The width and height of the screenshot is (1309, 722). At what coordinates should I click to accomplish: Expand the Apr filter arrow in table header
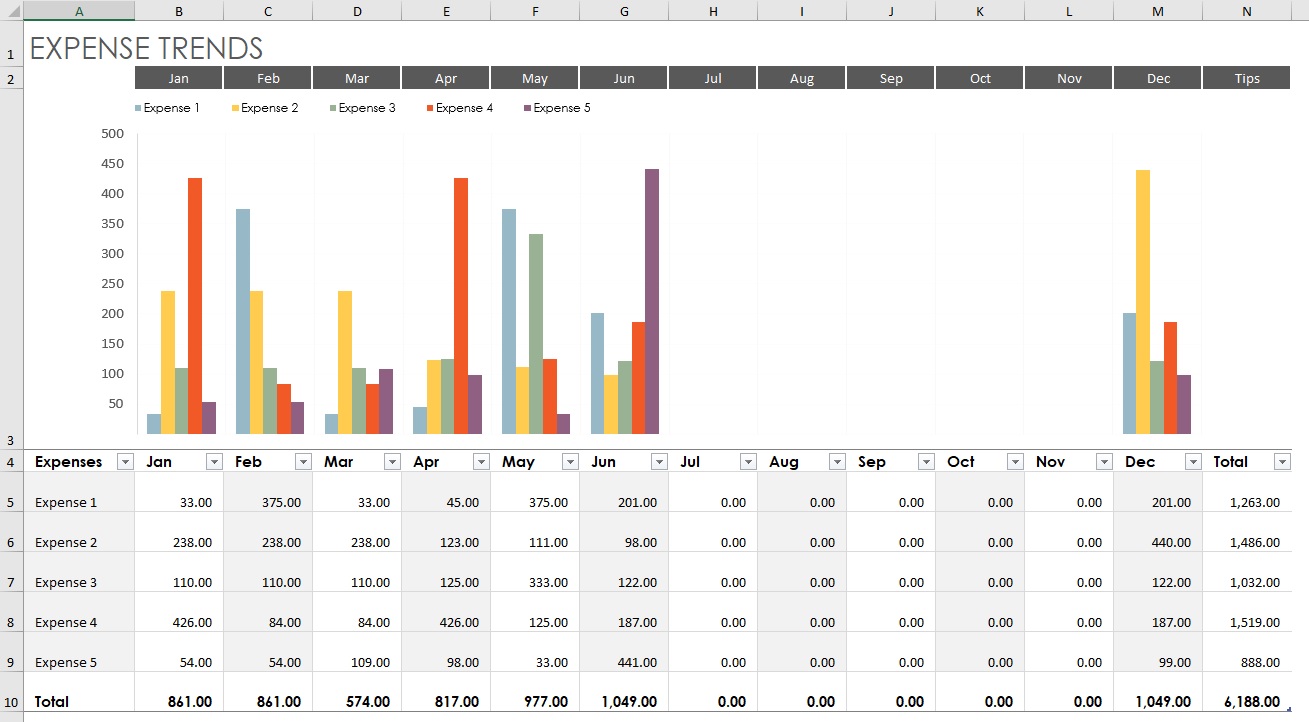click(x=481, y=462)
